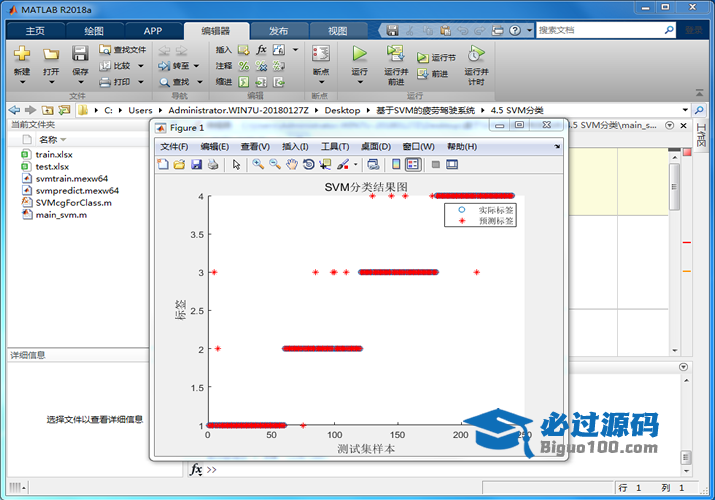715x500 pixels.
Task: Click the Desktop segment in address path
Action: 342,110
